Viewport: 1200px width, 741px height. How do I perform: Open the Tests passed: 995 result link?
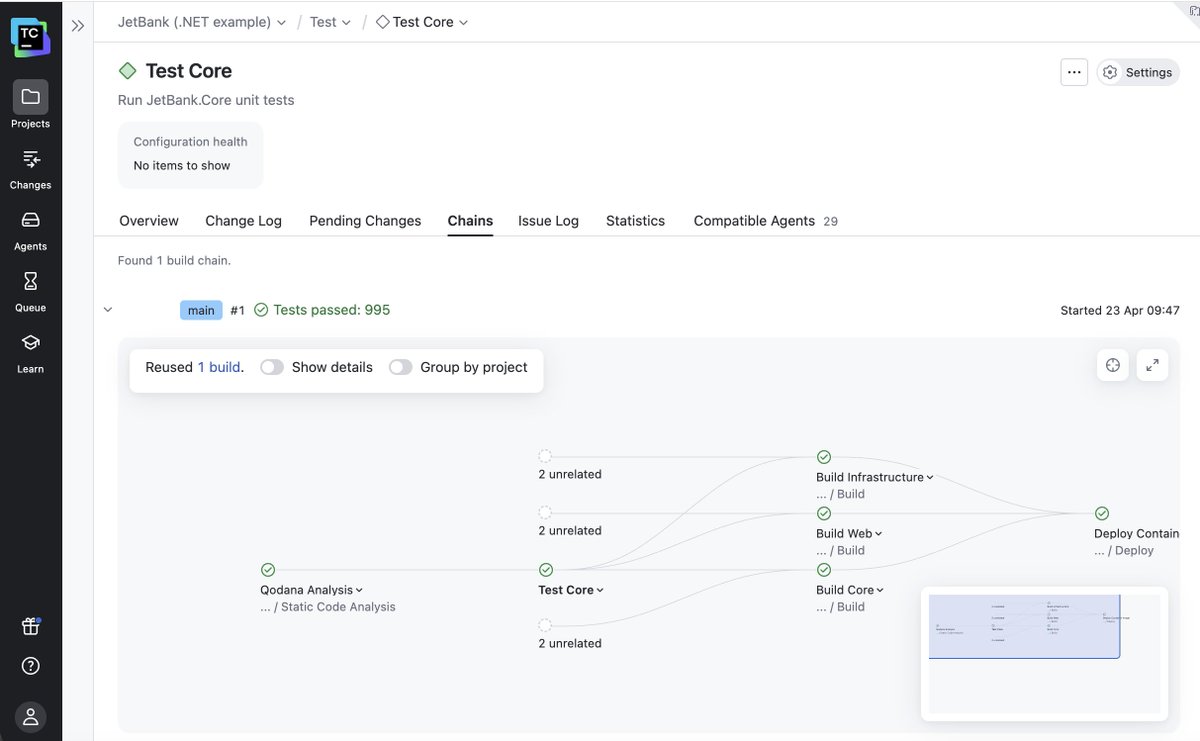331,310
